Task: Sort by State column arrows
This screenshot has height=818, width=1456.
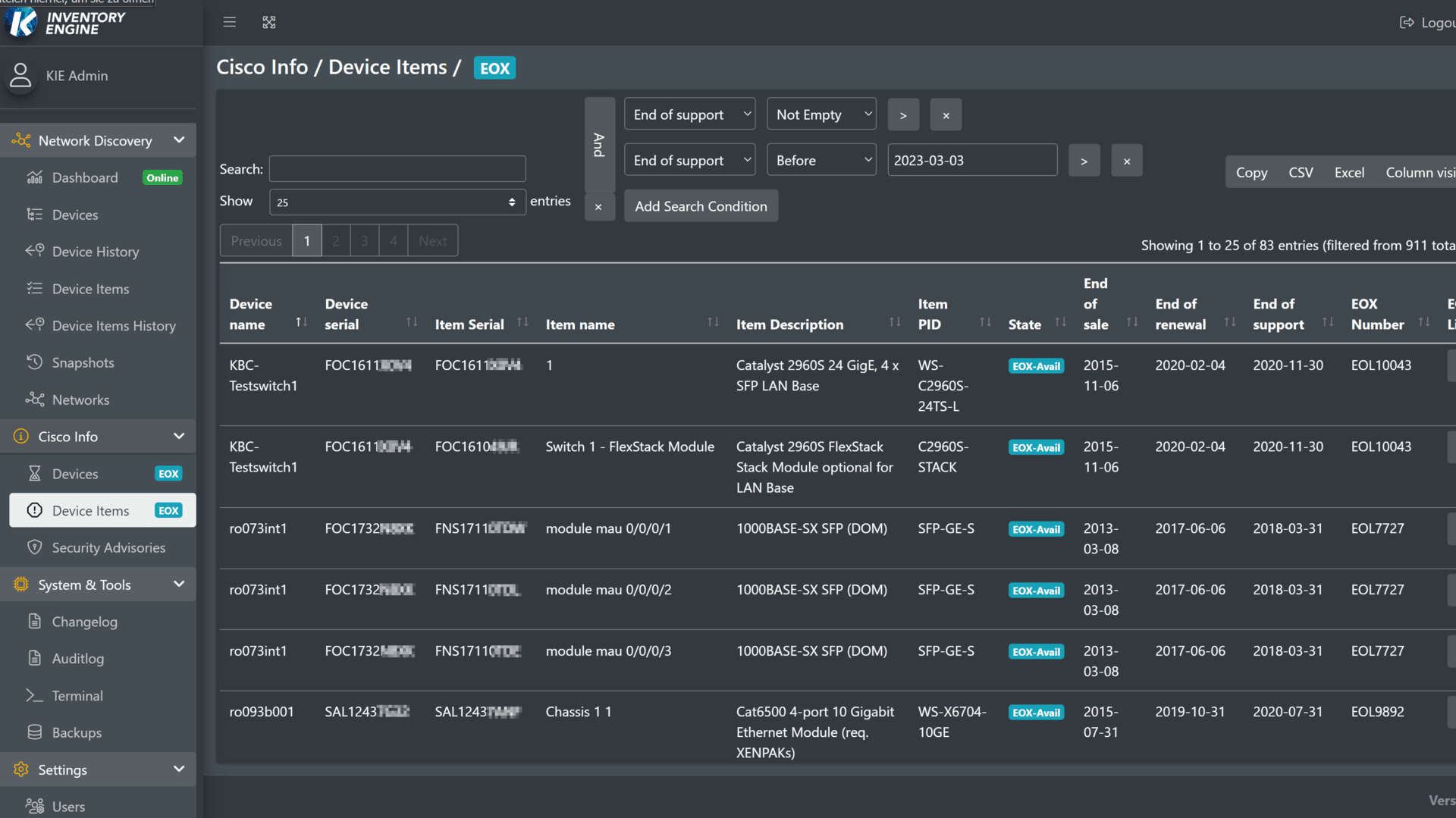Action: [x=1061, y=323]
